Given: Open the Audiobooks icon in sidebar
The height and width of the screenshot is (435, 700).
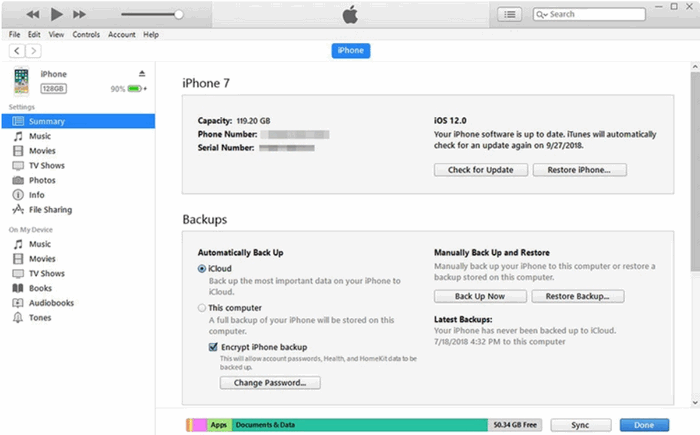Looking at the screenshot, I should 18,303.
